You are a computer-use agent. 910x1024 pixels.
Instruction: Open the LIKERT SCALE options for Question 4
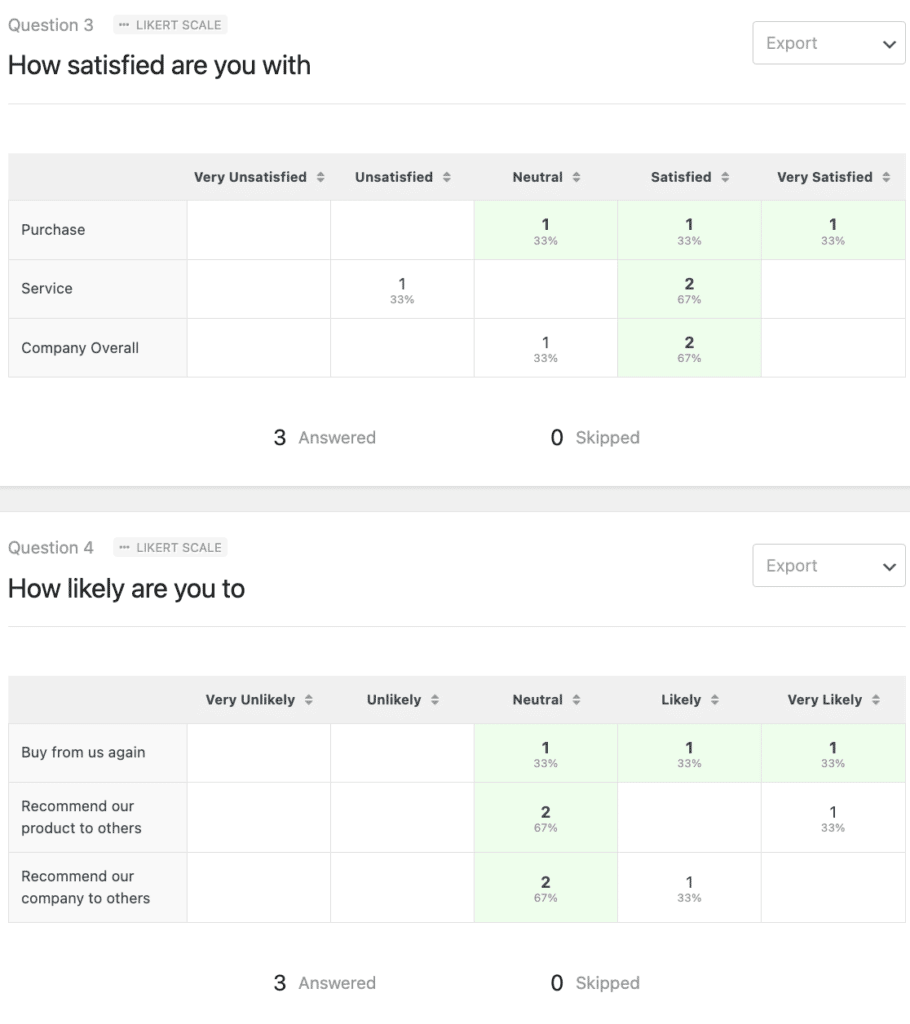point(169,547)
